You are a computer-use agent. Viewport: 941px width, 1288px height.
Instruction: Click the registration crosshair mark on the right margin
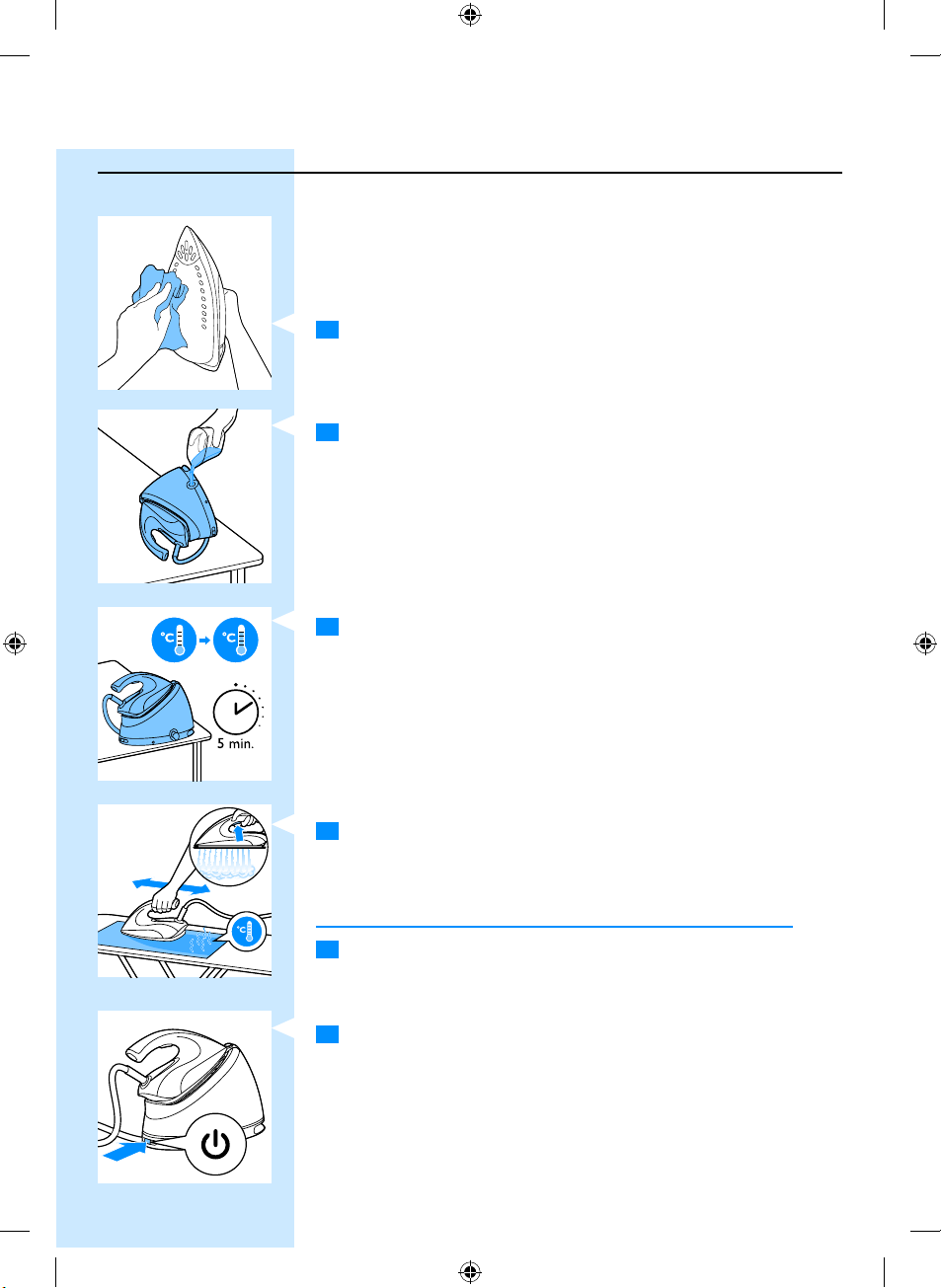pos(925,644)
